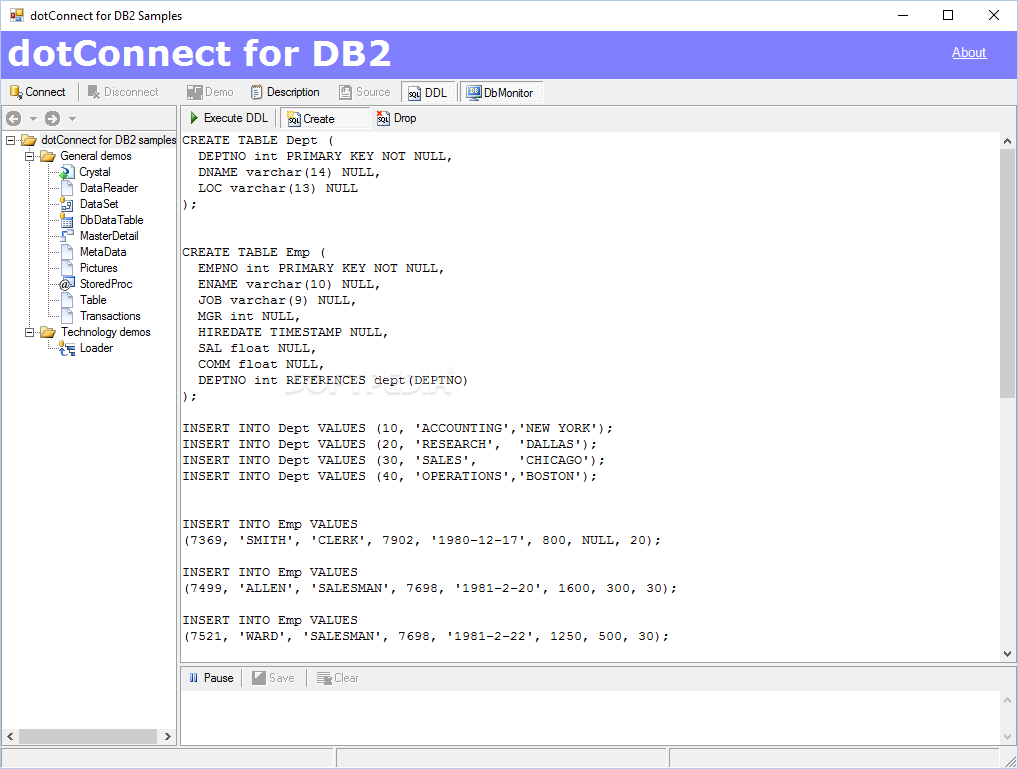Select the Transactions tree label
Screen dimensions: 1018x769
click(110, 316)
